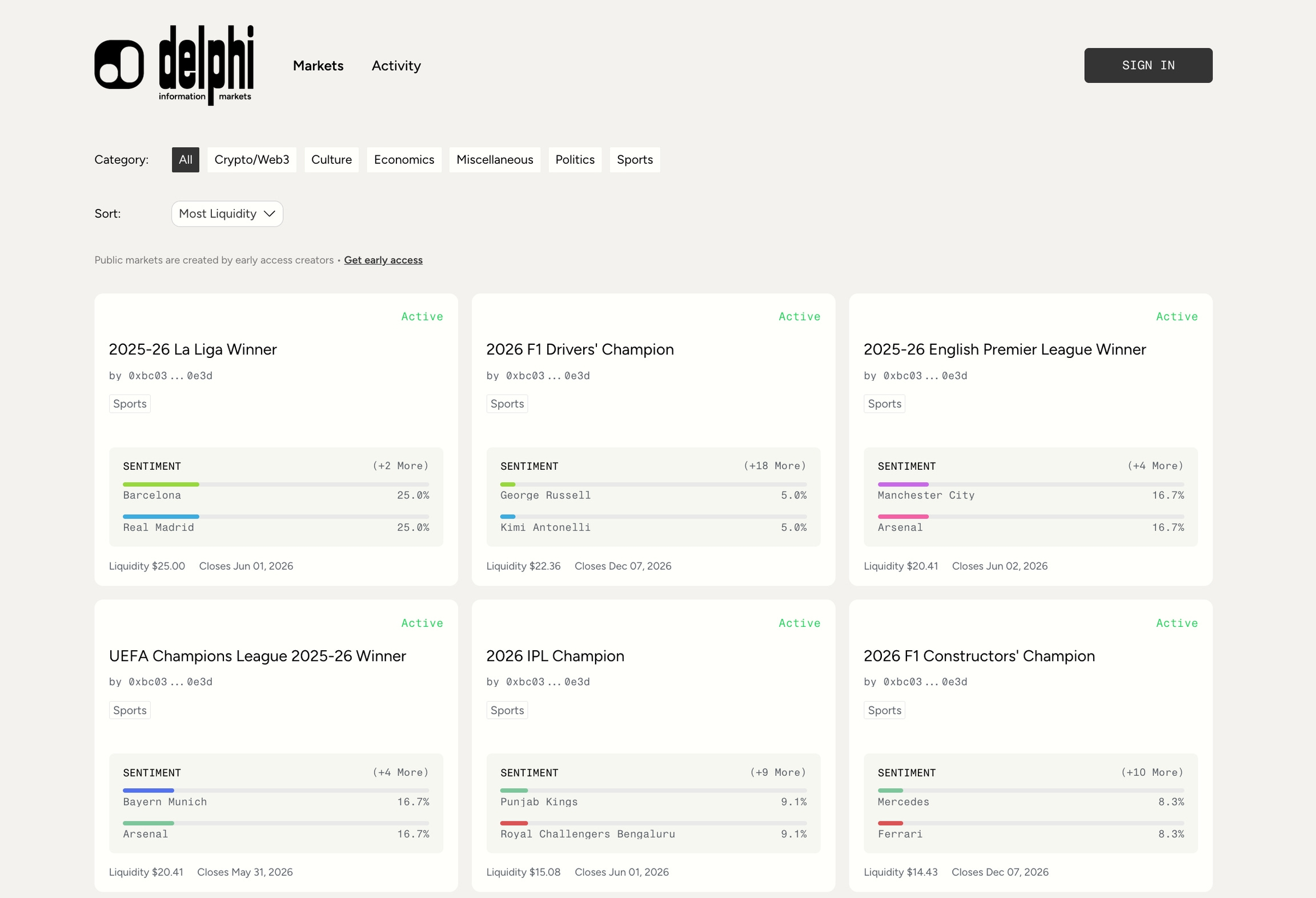This screenshot has width=1316, height=898.
Task: Click Sports tag on F1 Constructors' card
Action: tap(884, 710)
